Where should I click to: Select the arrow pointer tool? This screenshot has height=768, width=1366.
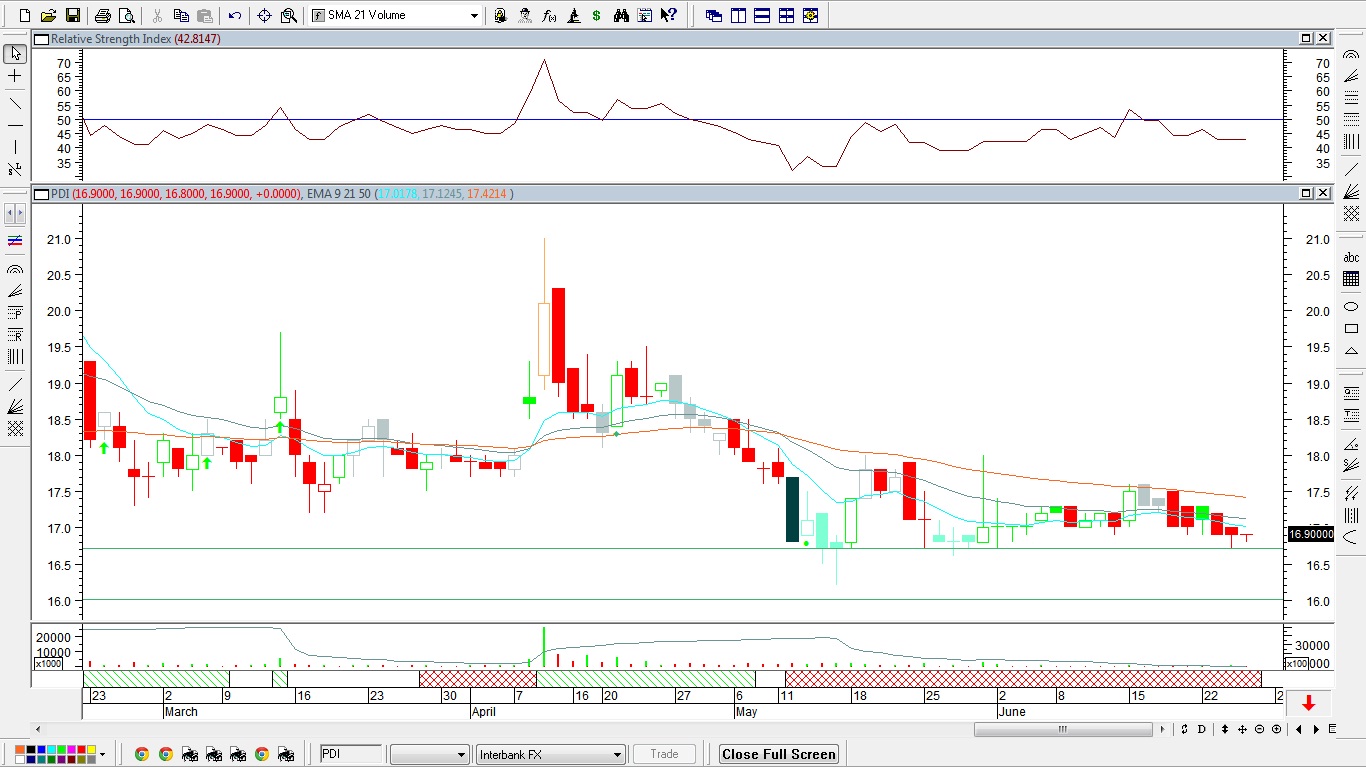click(15, 53)
